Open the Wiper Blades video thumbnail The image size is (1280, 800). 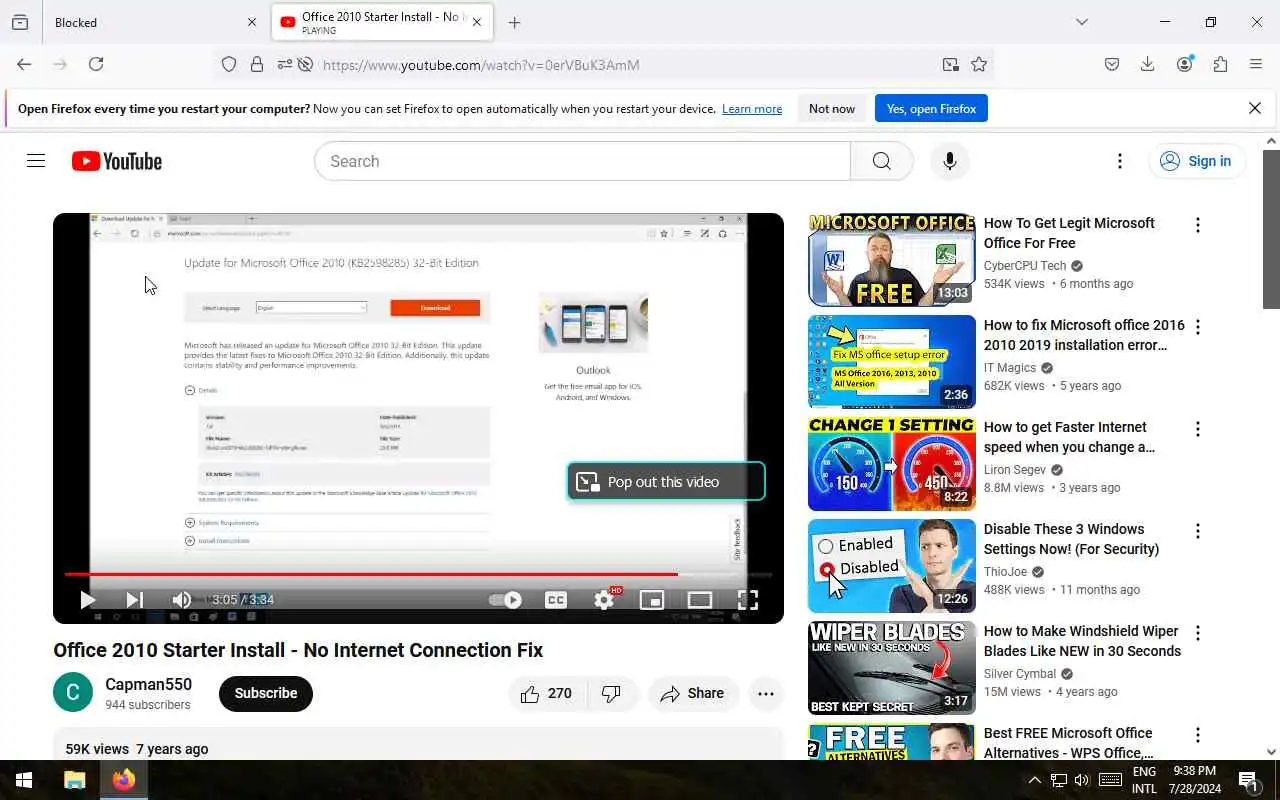click(892, 668)
